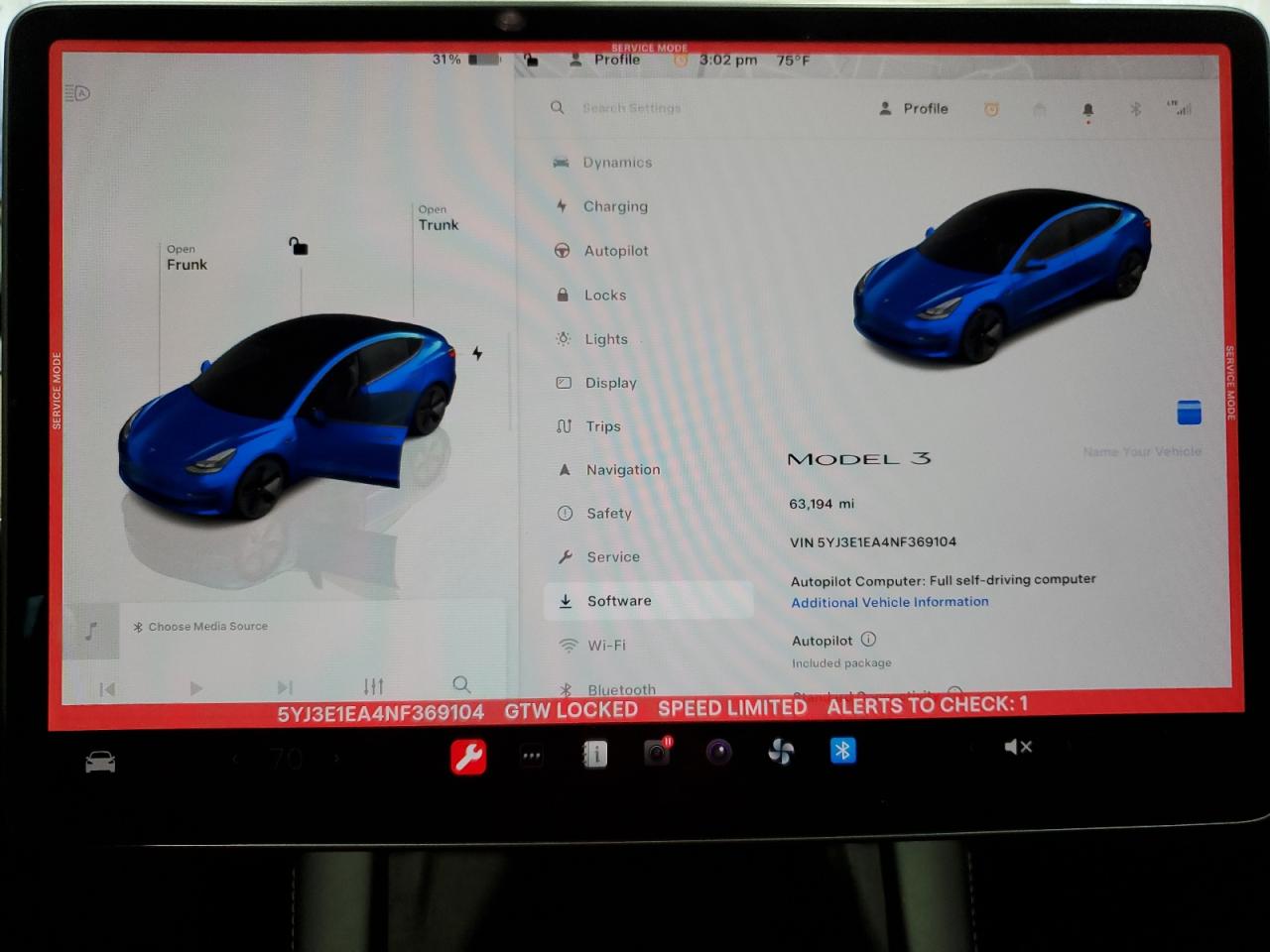Select the Autopilot settings menu item

[x=615, y=250]
